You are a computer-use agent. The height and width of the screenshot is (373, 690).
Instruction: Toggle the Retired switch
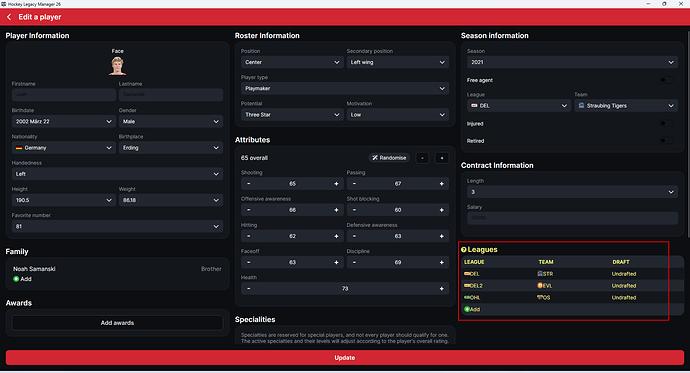coord(667,140)
